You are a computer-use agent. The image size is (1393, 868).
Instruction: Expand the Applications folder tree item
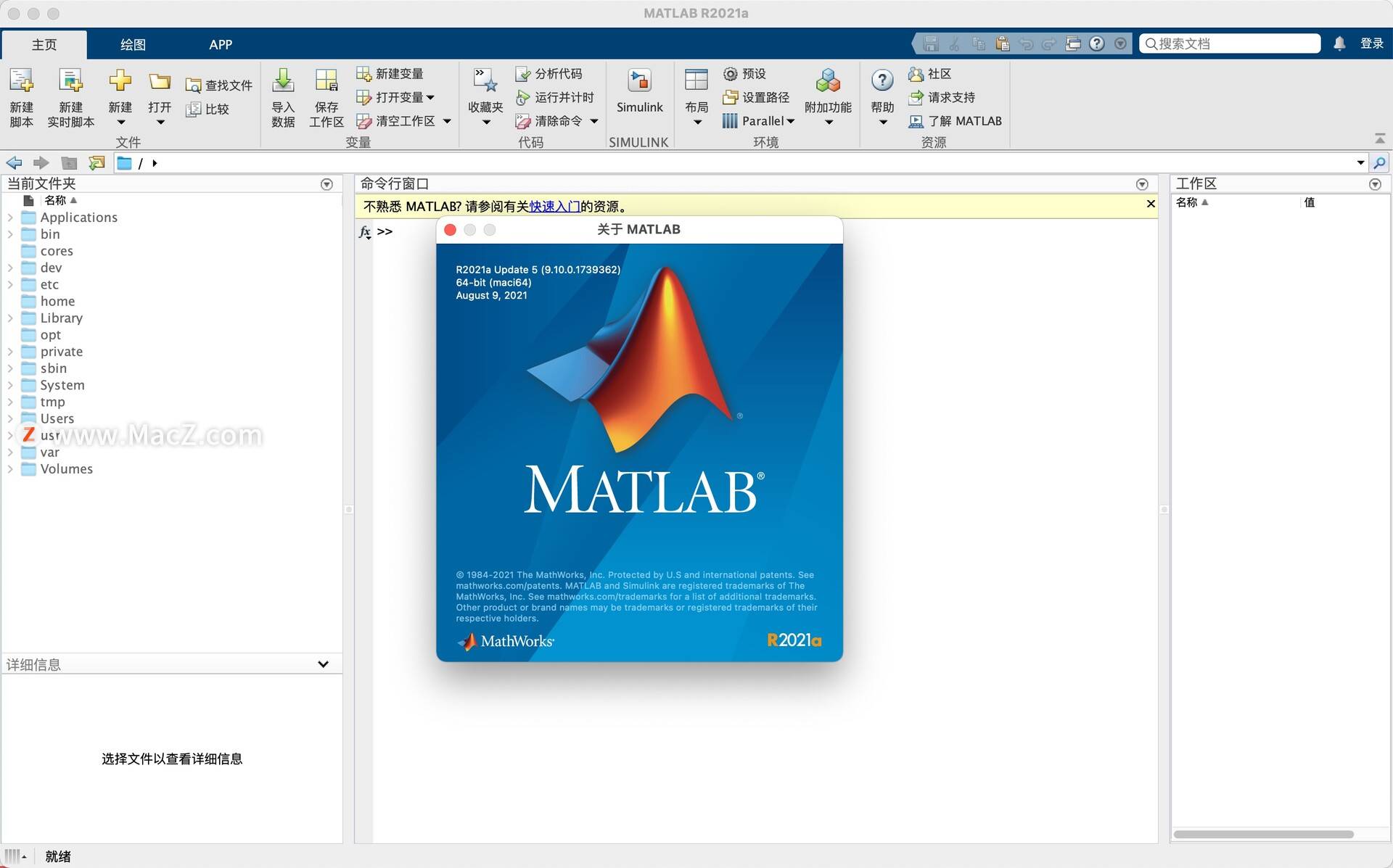point(10,218)
